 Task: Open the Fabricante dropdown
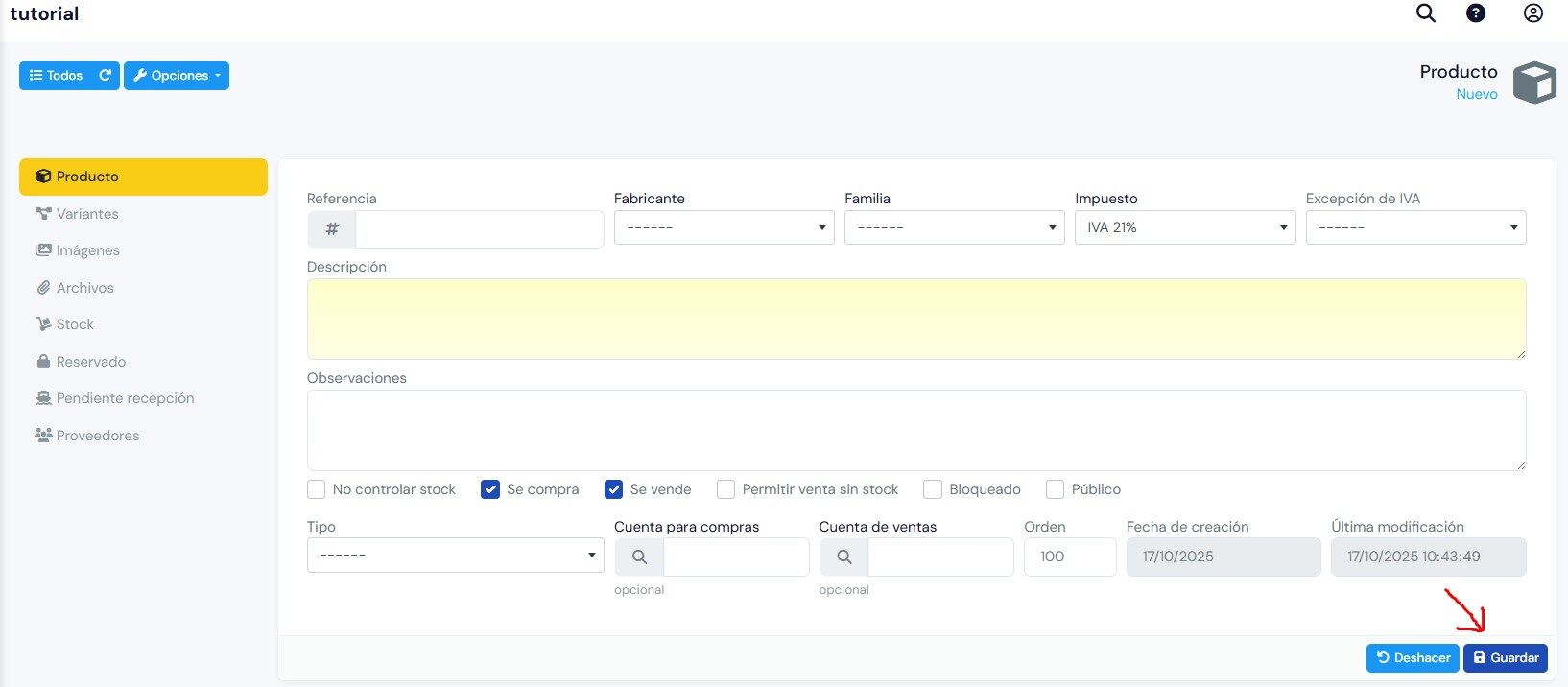725,227
